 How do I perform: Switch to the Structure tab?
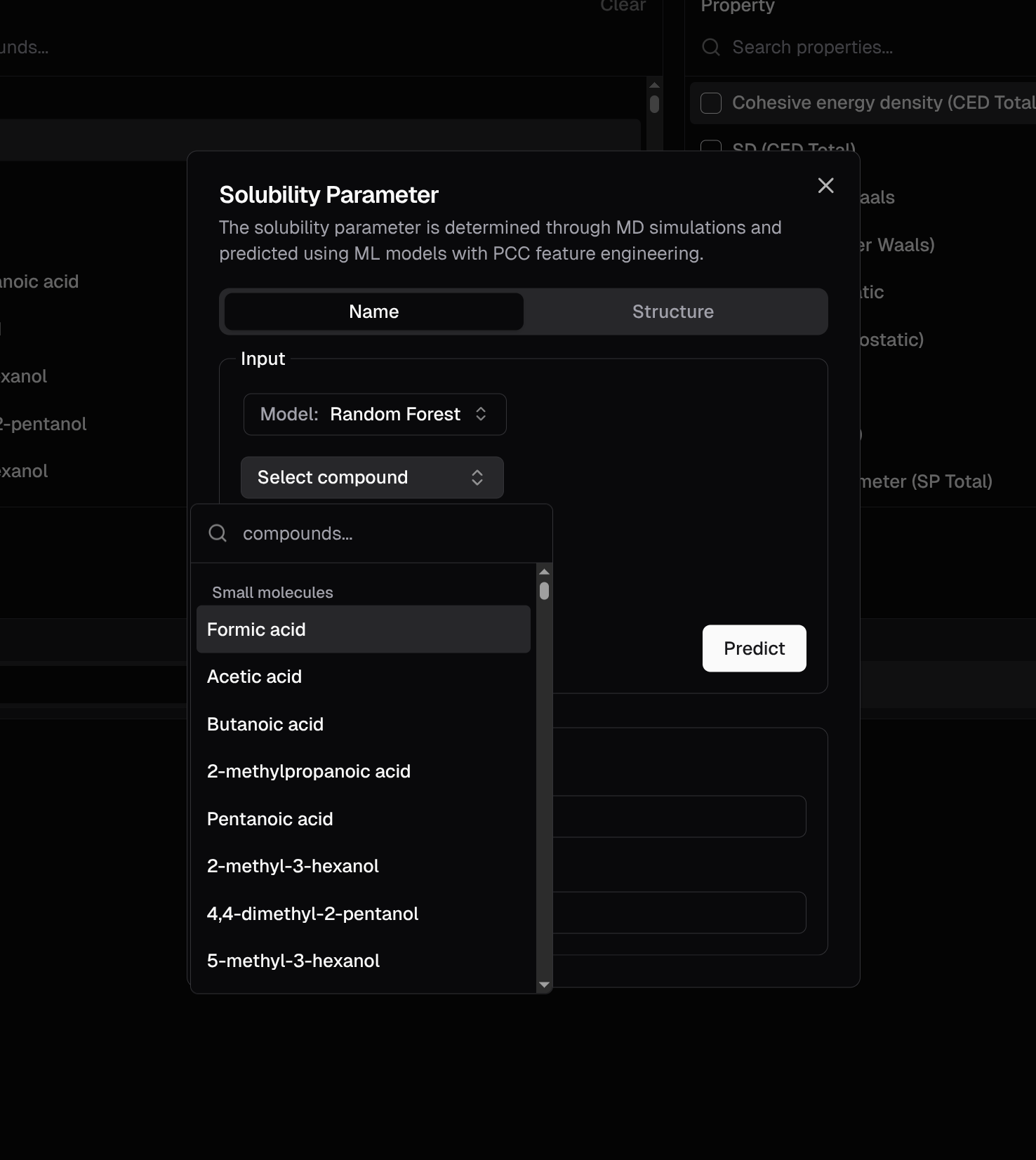[672, 312]
